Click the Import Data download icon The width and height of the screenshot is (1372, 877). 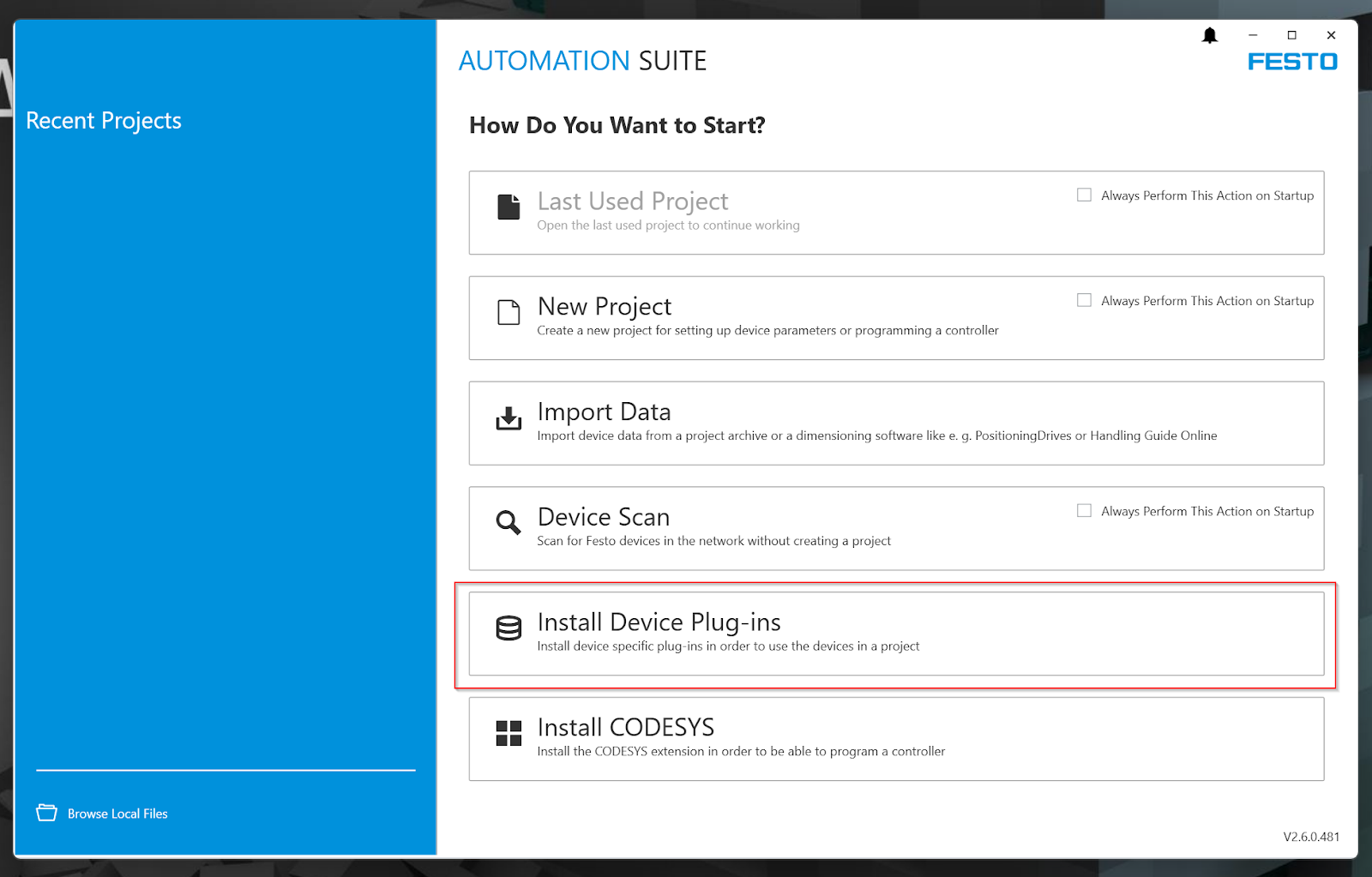click(508, 417)
